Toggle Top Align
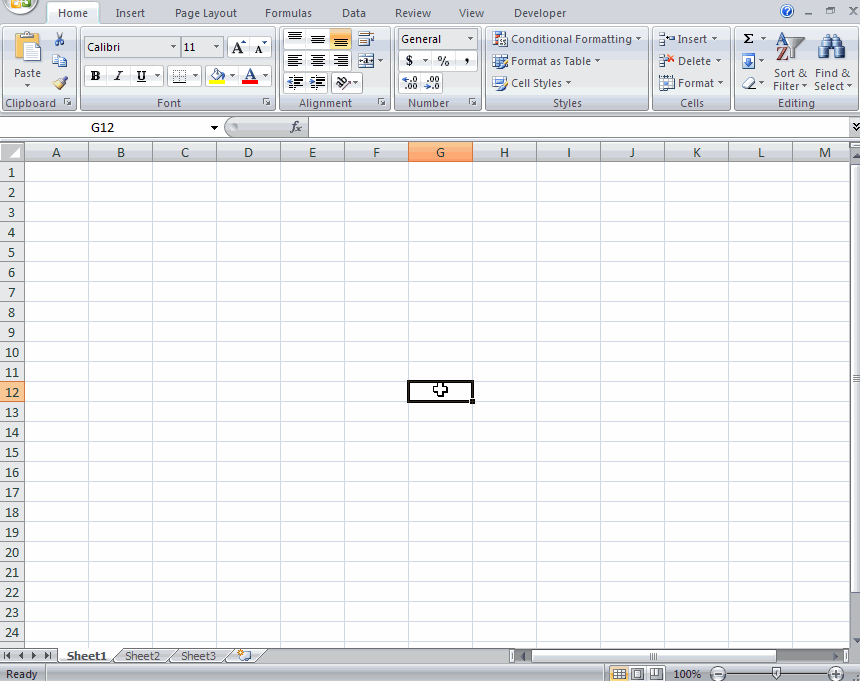This screenshot has height=681, width=860. (295, 39)
